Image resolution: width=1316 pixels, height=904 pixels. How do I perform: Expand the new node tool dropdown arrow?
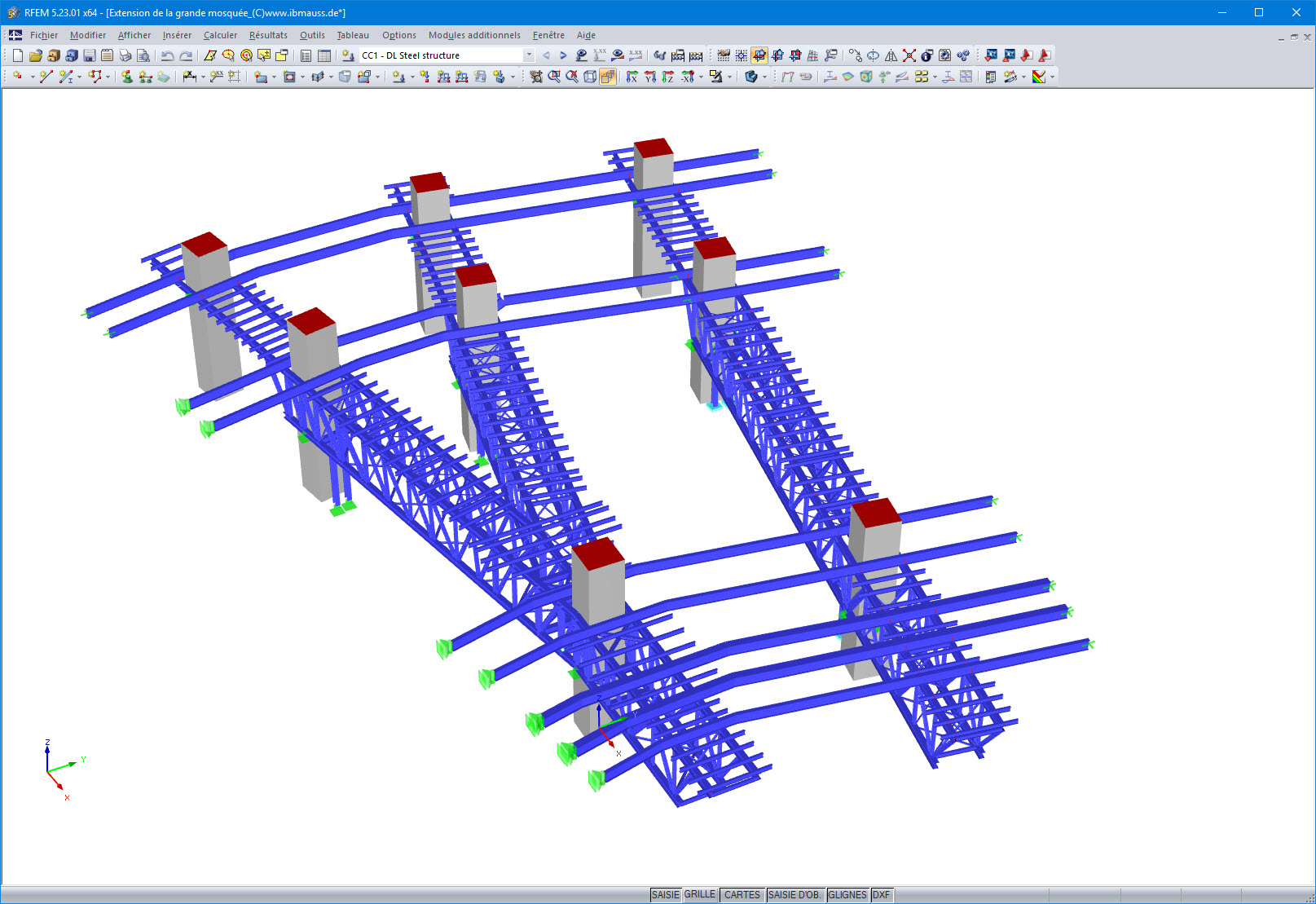click(x=33, y=77)
